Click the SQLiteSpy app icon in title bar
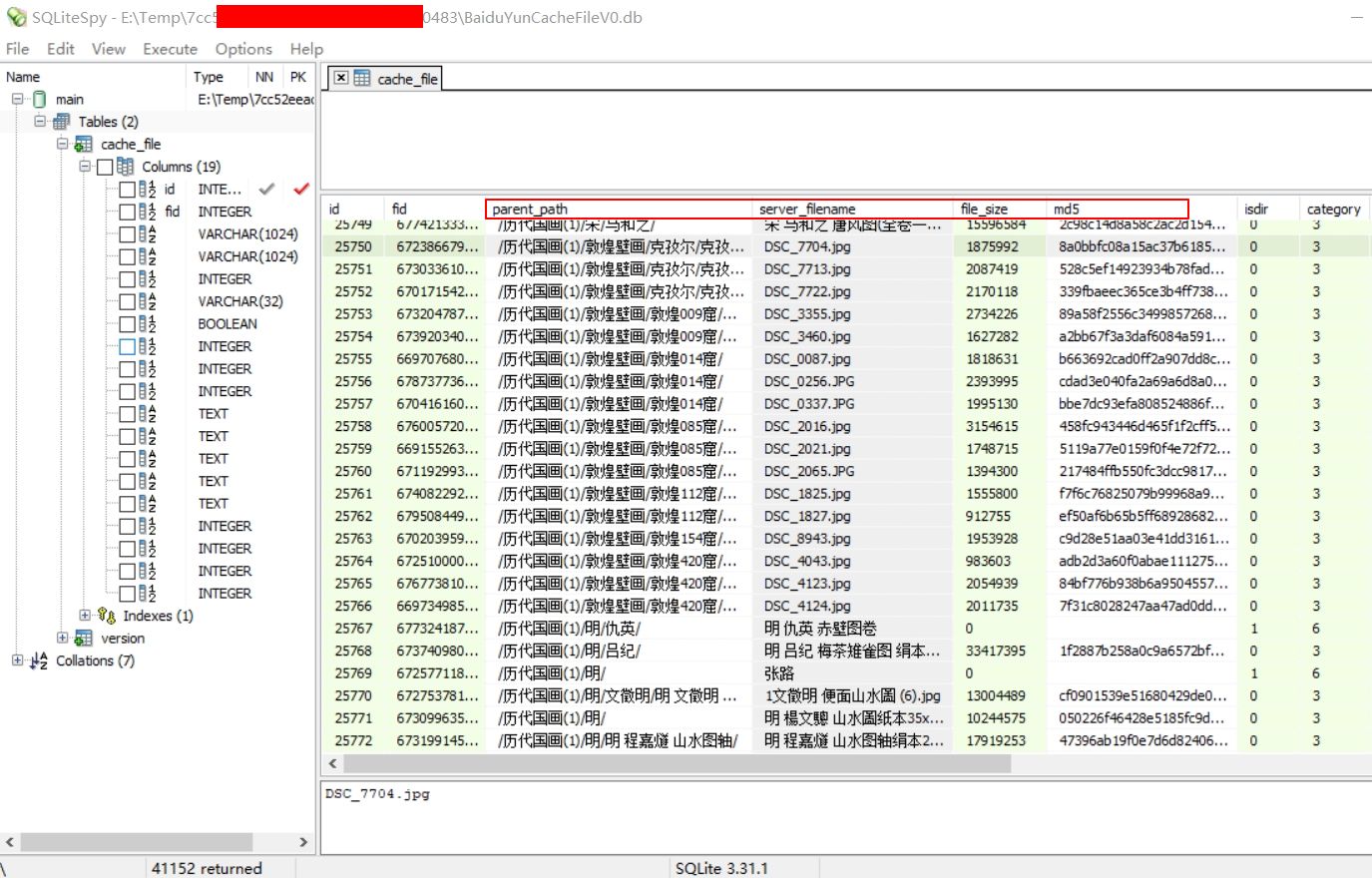Image resolution: width=1372 pixels, height=878 pixels. (x=16, y=17)
